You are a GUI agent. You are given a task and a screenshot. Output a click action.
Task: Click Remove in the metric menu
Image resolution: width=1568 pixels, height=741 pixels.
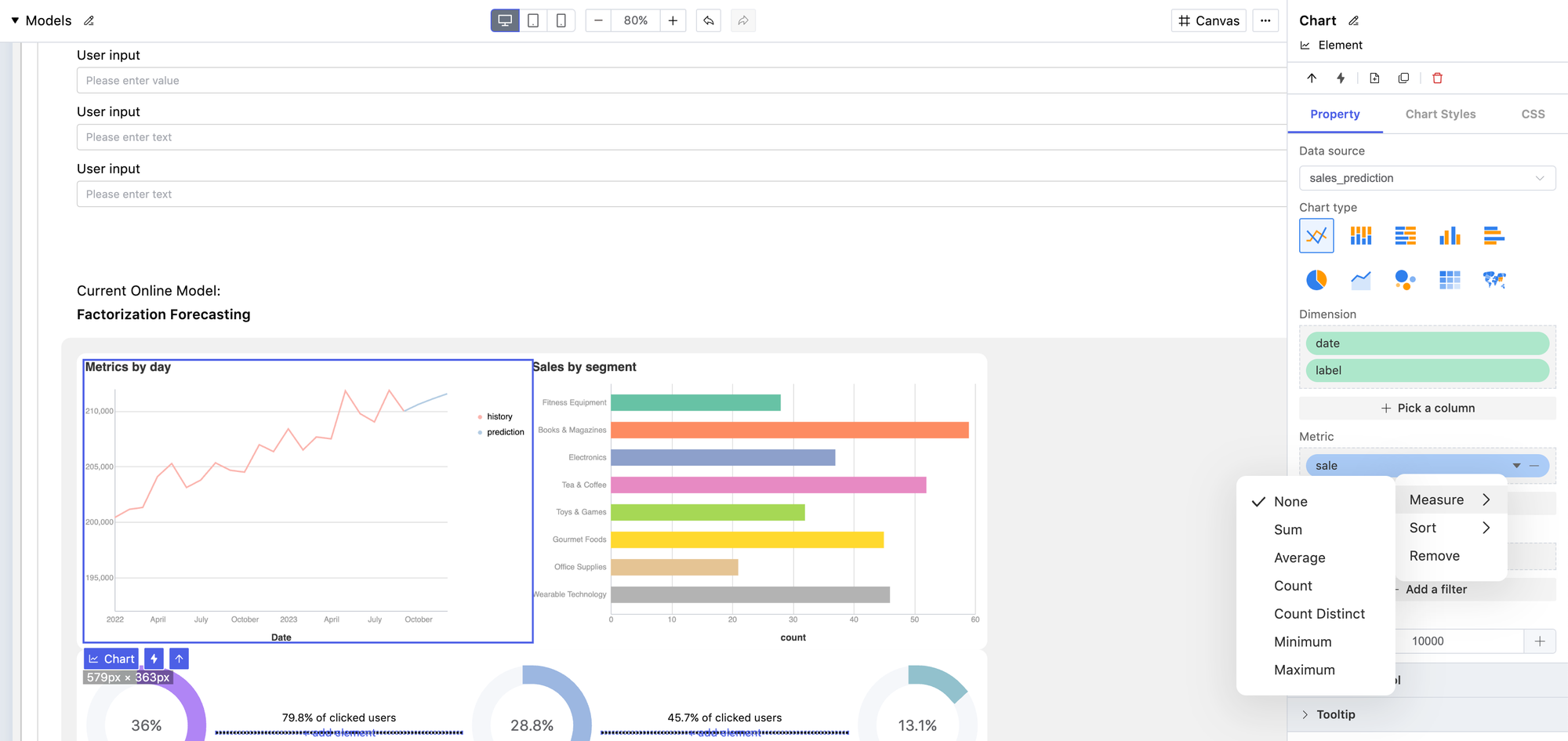1450,556
